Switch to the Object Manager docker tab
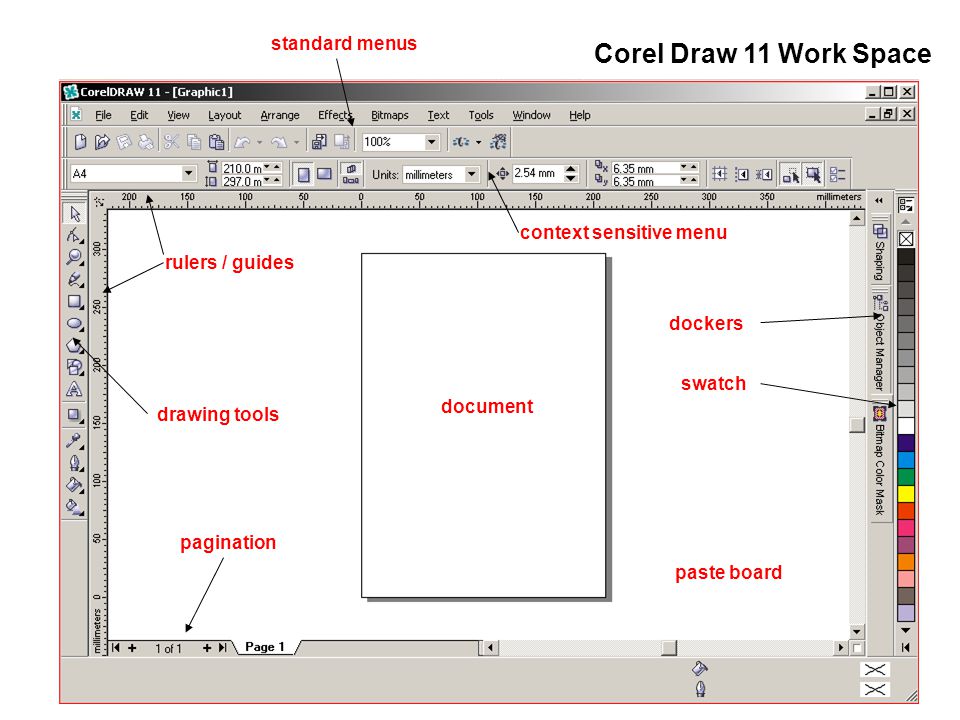Image resolution: width=960 pixels, height=720 pixels. pyautogui.click(x=880, y=343)
